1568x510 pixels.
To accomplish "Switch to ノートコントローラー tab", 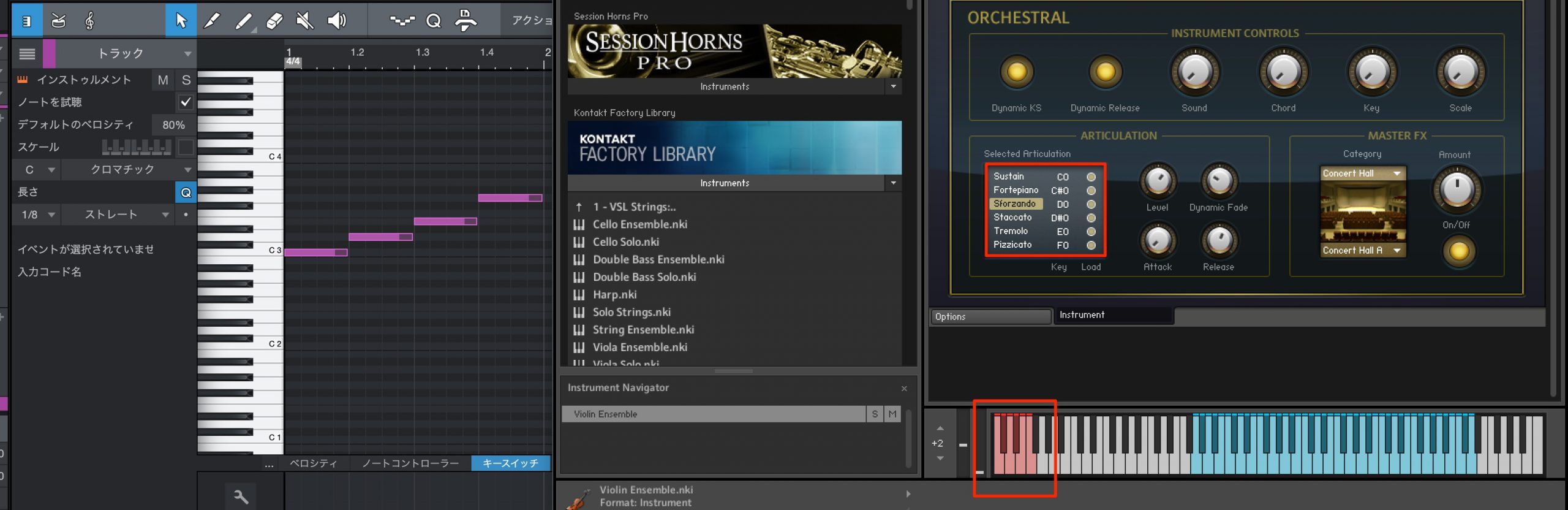I will (x=410, y=463).
